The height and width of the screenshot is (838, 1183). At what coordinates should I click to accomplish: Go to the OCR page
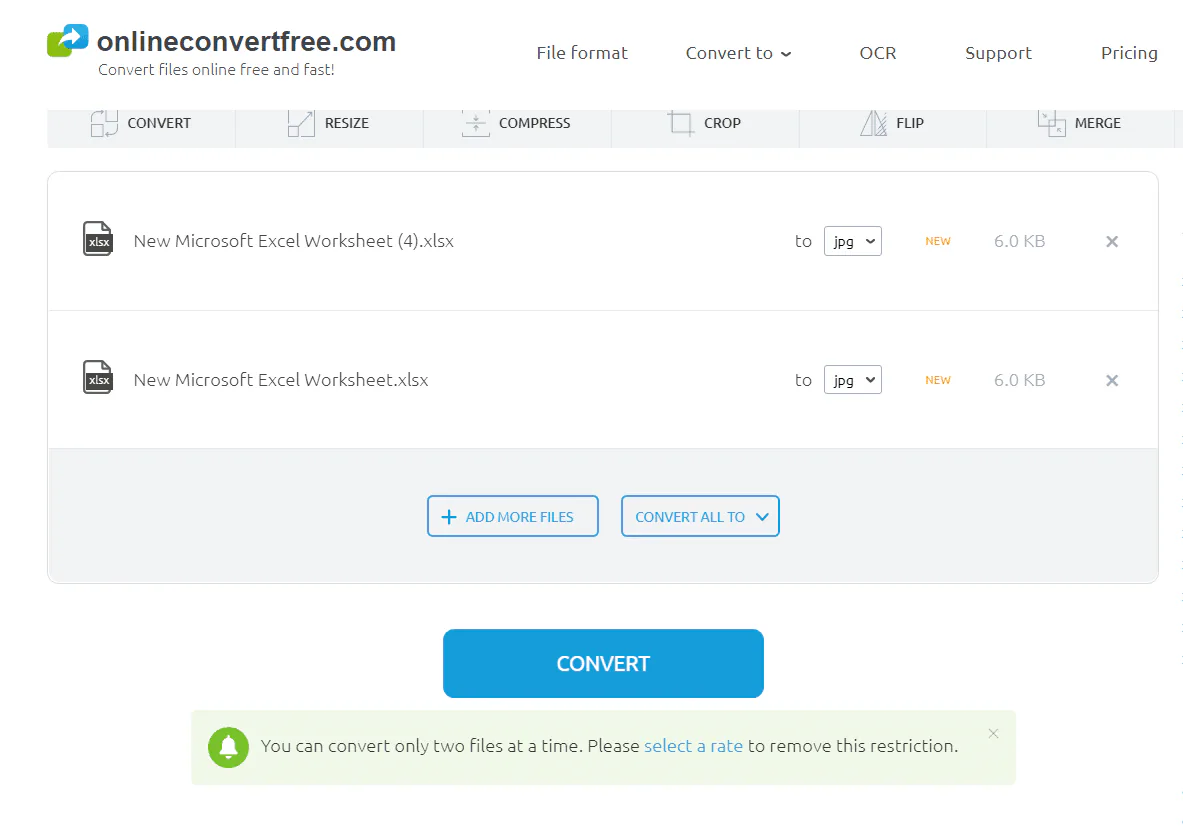point(878,53)
